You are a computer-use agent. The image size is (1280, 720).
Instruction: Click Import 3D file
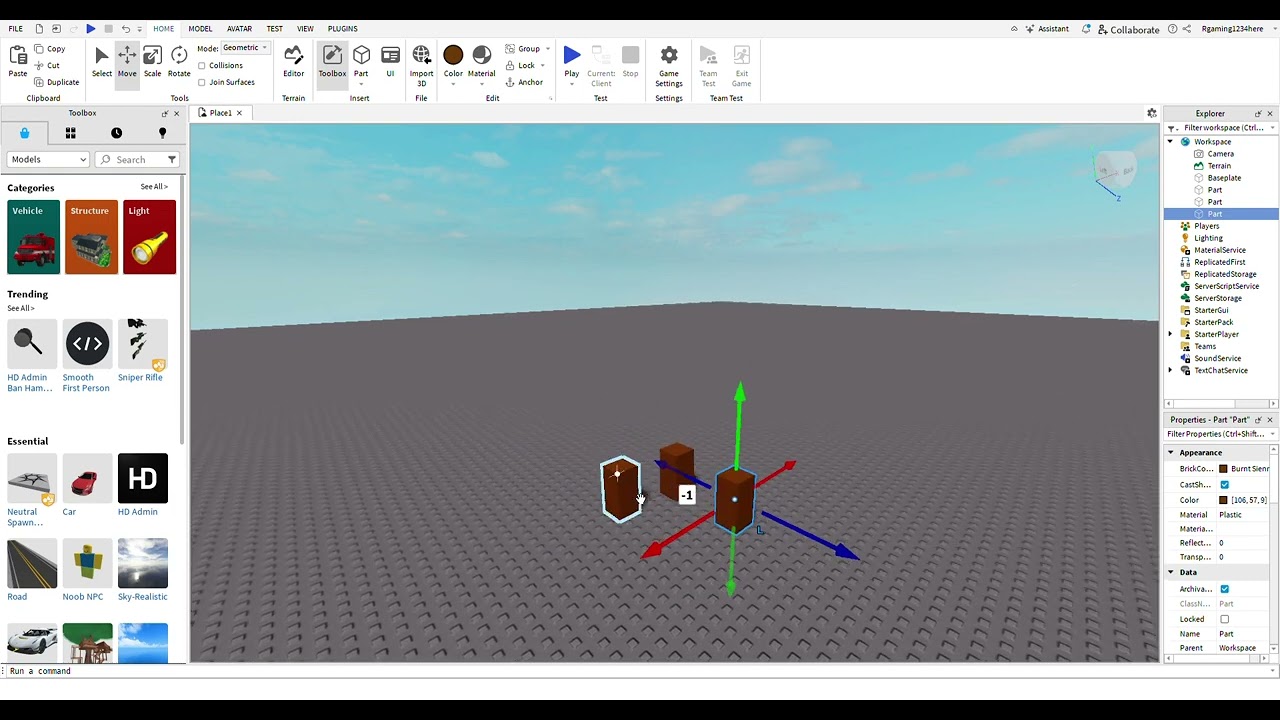(x=421, y=65)
